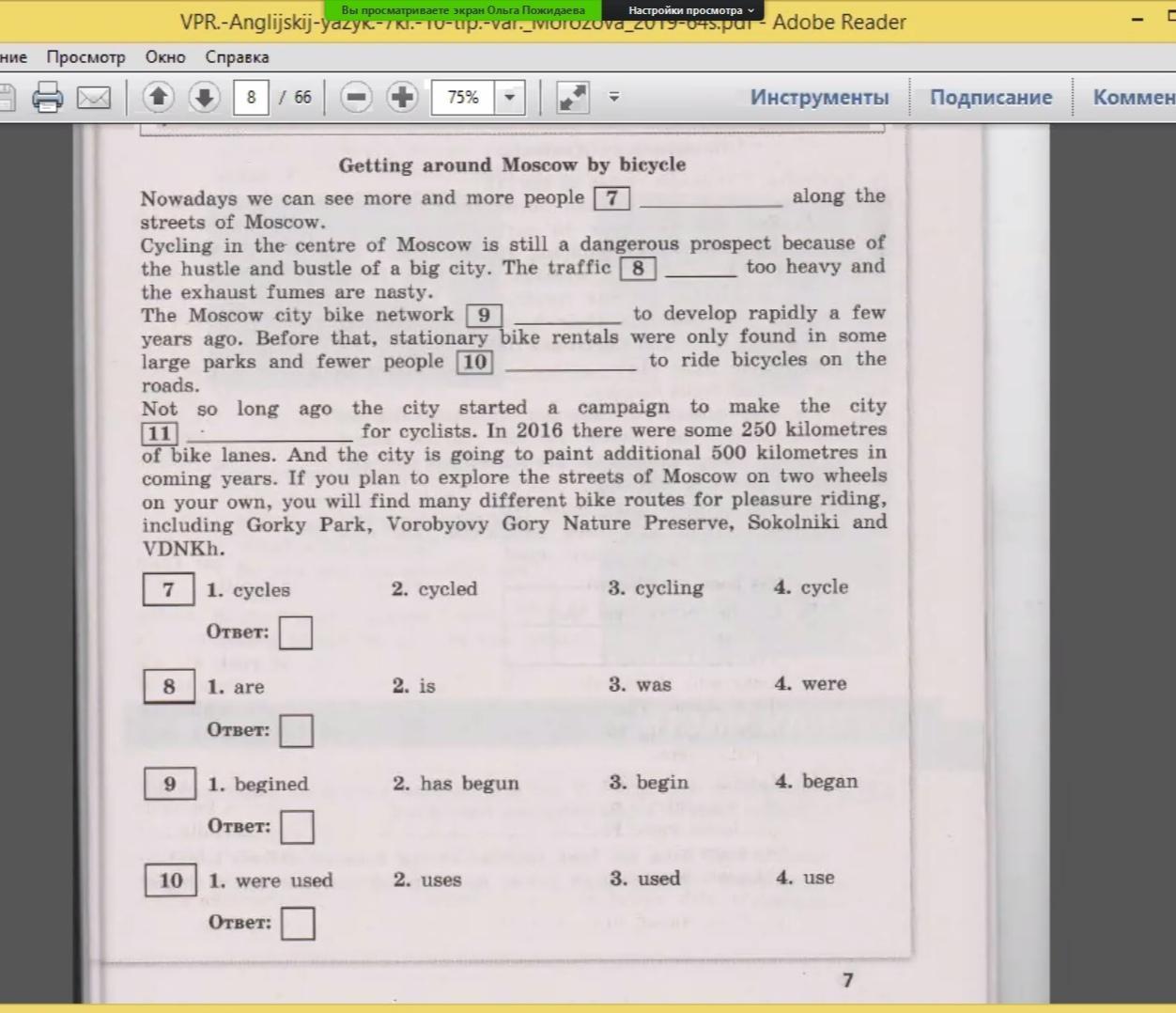This screenshot has width=1176, height=1013.
Task: Click option '4. were' in question 8
Action: point(812,683)
